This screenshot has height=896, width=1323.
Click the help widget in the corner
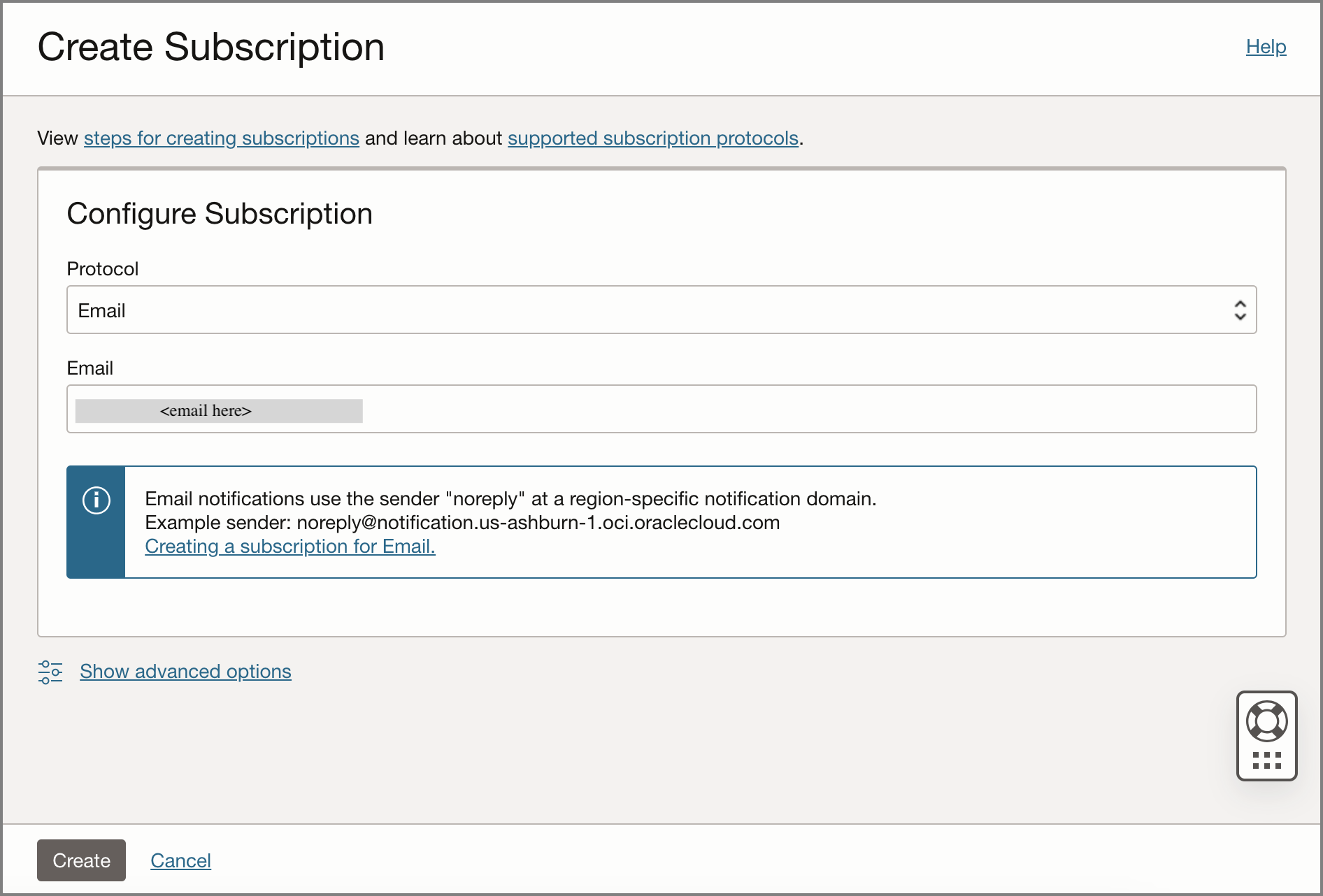pyautogui.click(x=1267, y=736)
